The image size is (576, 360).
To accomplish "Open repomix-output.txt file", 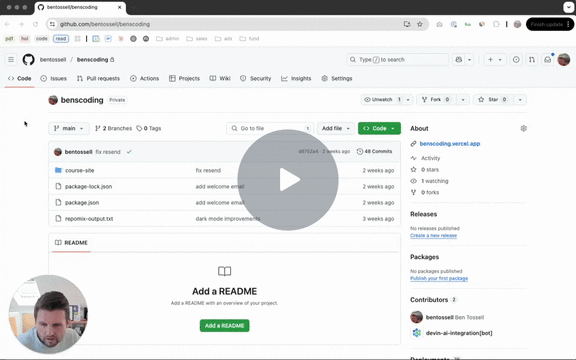I will coord(89,219).
